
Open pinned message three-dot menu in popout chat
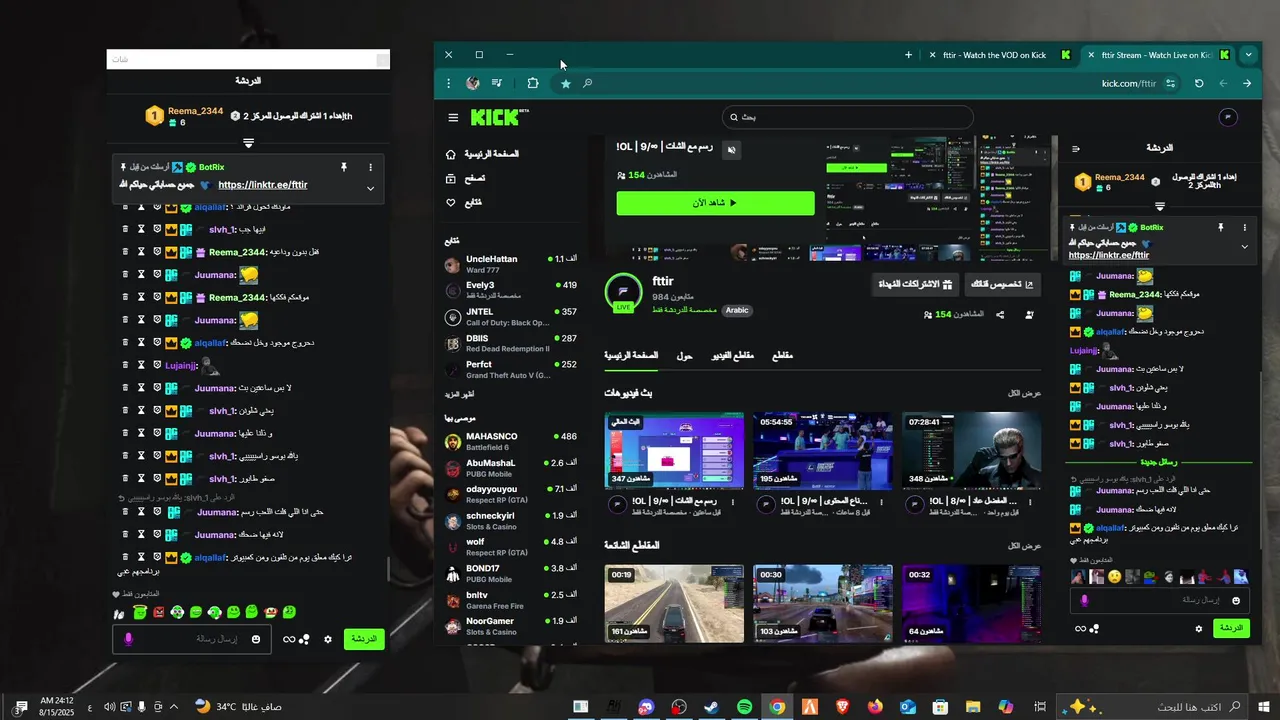[370, 167]
